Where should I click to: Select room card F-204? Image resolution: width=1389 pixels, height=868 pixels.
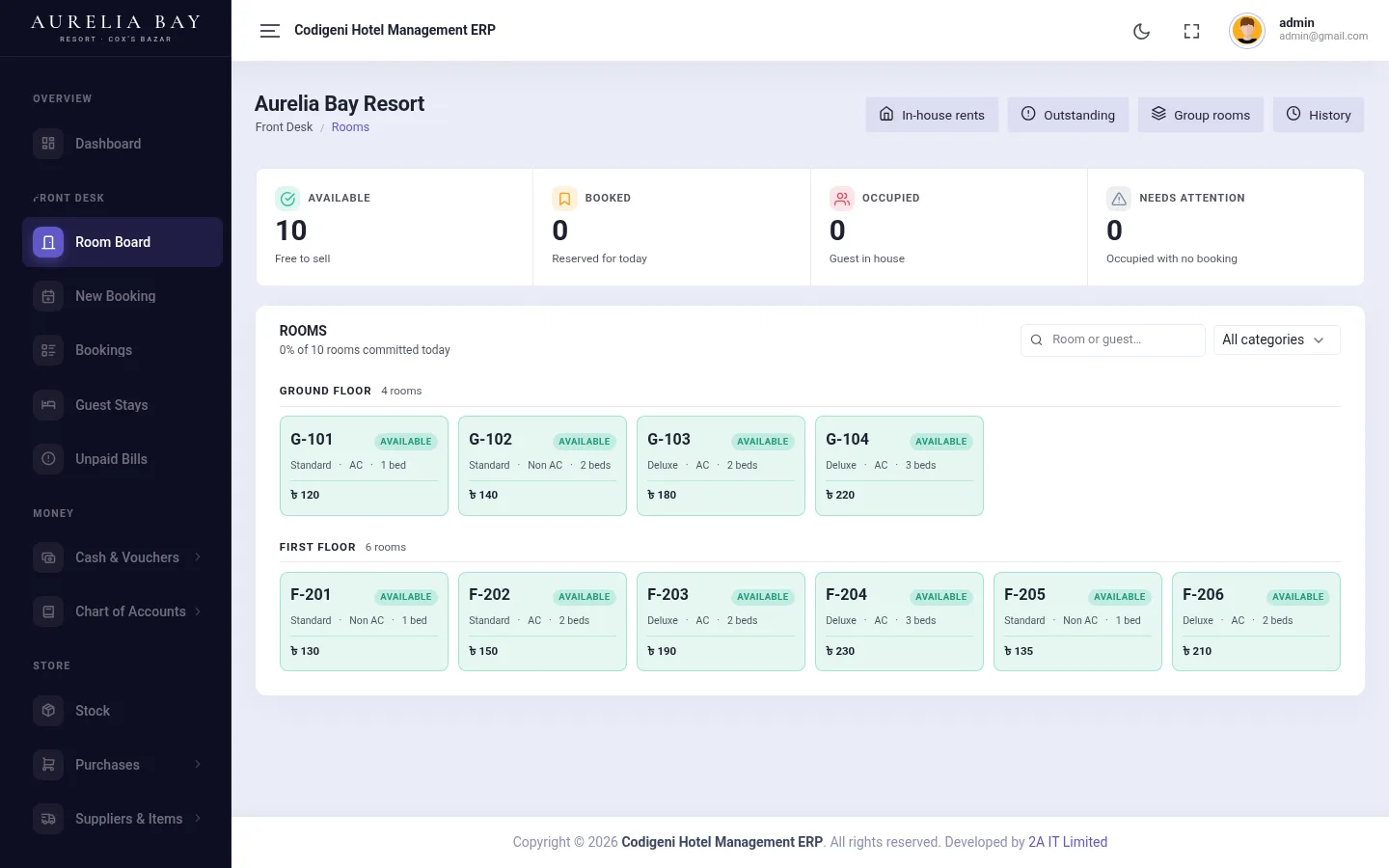899,621
